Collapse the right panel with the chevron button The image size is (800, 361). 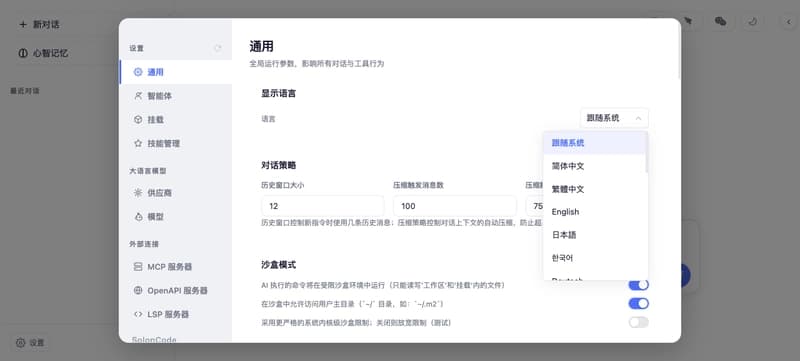(x=788, y=21)
